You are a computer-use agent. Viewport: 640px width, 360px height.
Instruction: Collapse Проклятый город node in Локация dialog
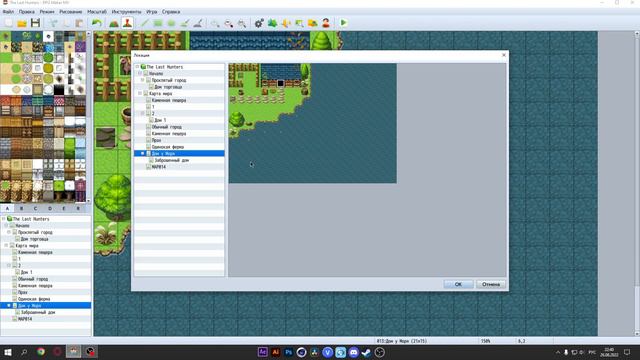click(x=143, y=80)
